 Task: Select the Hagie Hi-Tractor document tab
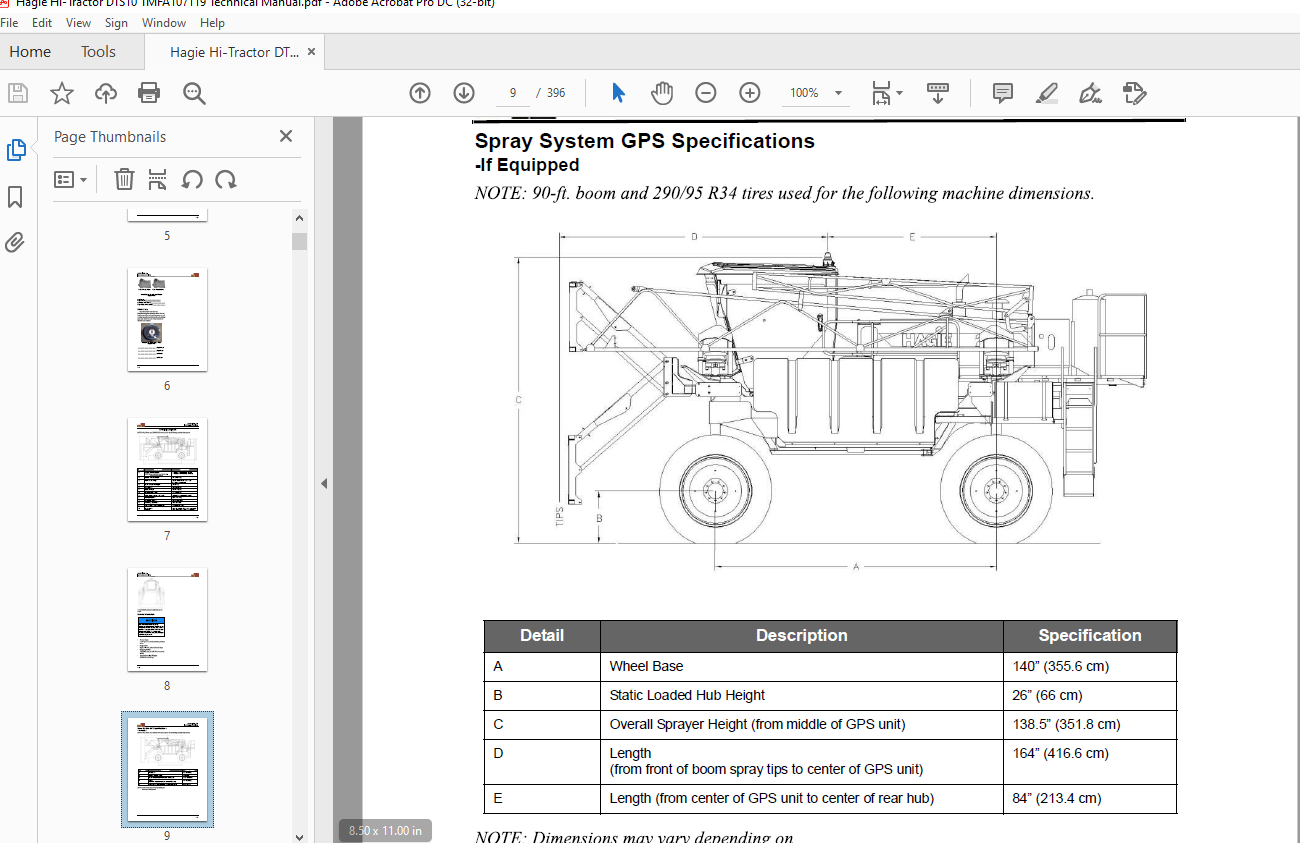tap(234, 52)
